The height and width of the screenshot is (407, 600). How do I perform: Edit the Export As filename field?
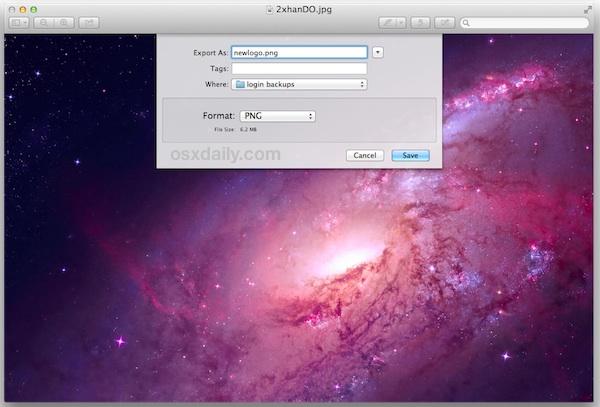(x=299, y=52)
